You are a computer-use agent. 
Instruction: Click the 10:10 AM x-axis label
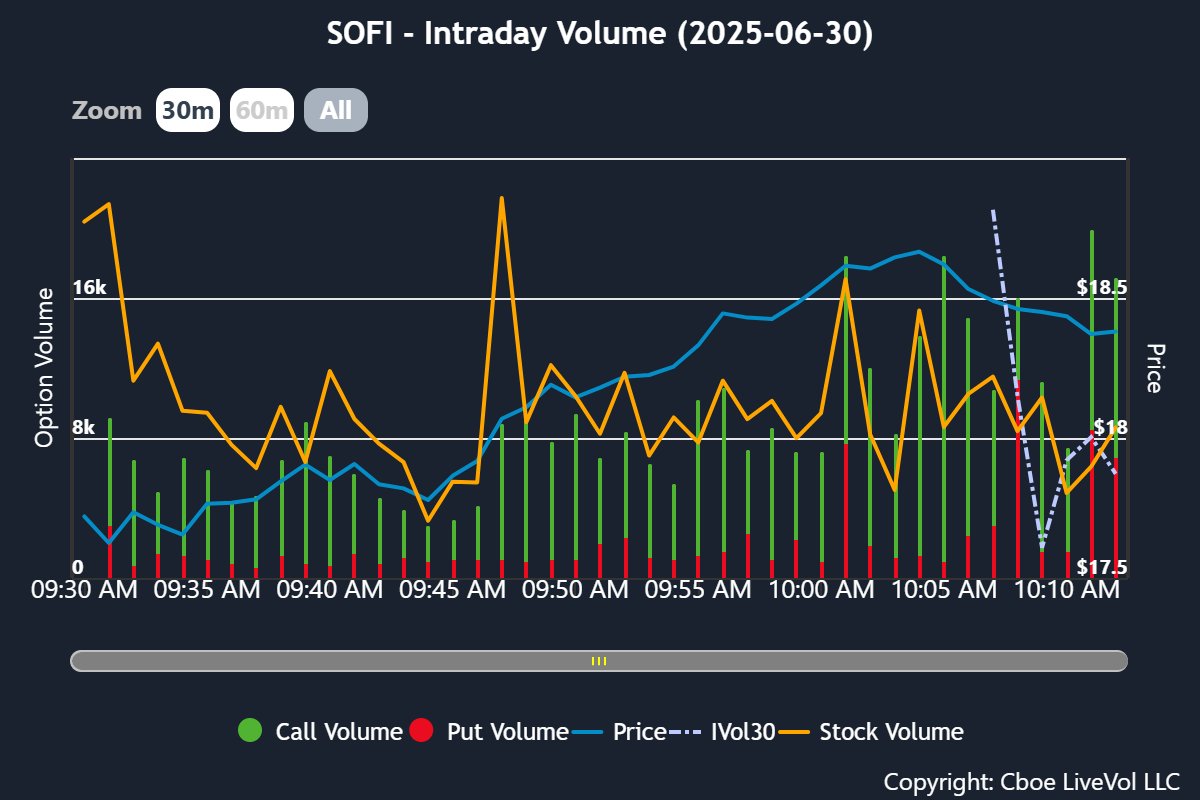click(x=1066, y=590)
